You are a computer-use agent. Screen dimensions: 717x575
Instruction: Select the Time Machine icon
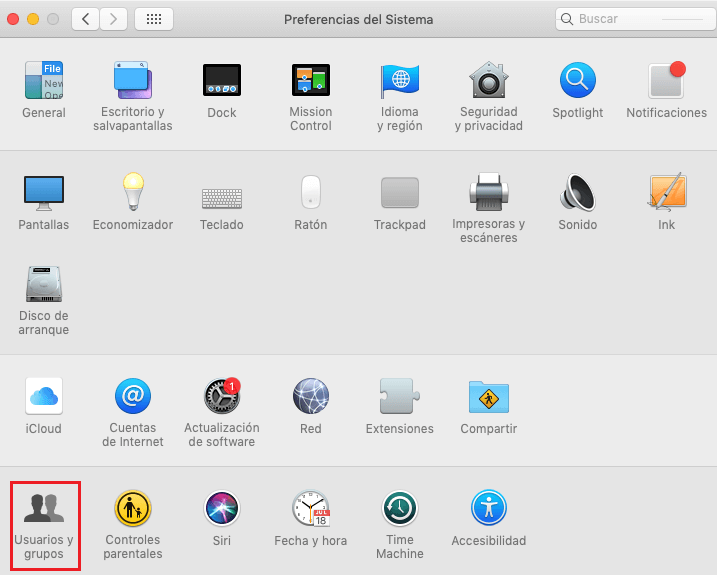[399, 509]
